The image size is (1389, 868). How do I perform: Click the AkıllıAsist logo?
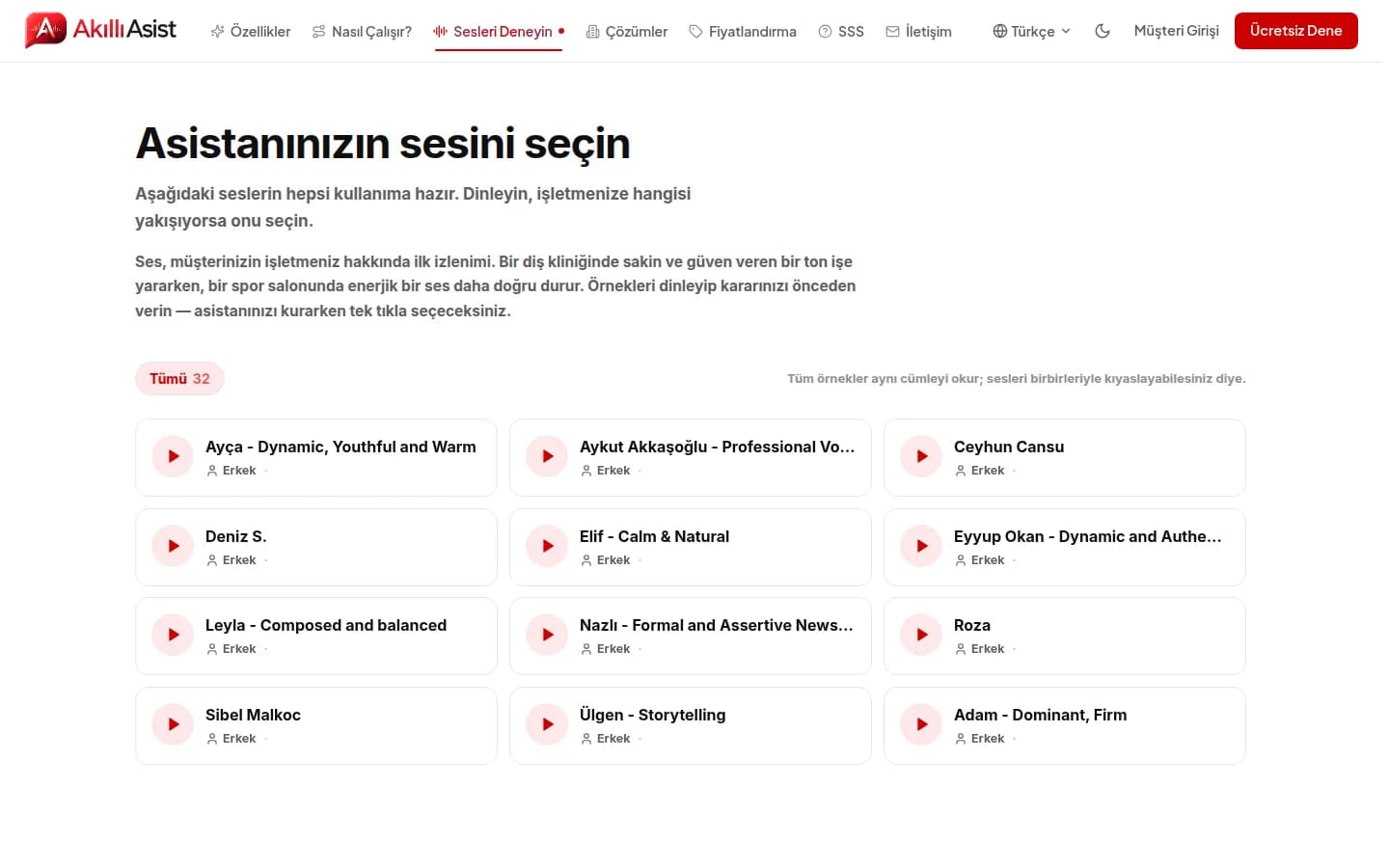point(100,30)
